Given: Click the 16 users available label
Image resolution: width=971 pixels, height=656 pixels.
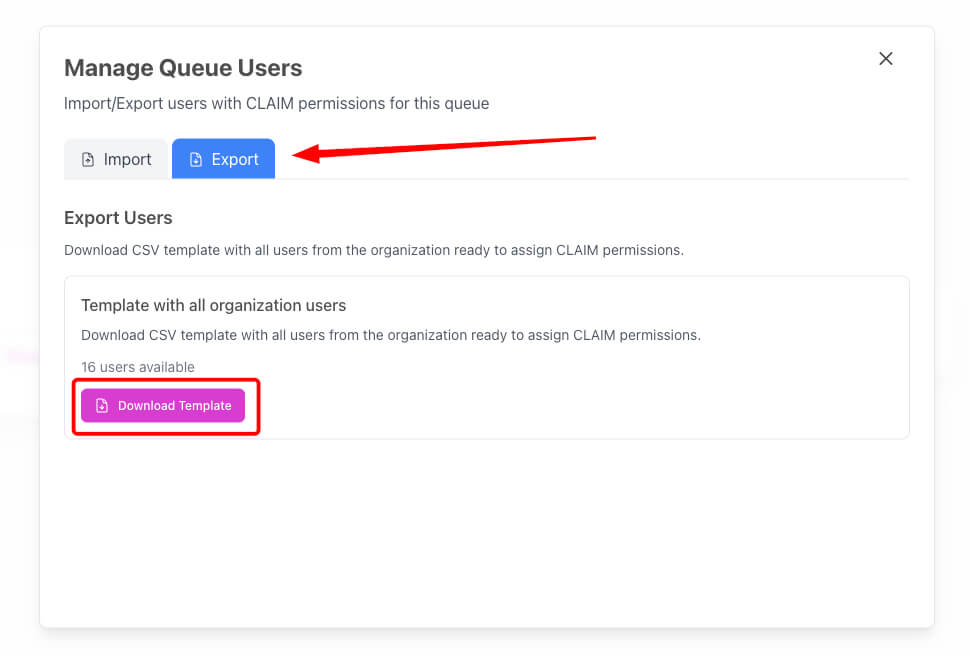Looking at the screenshot, I should point(138,367).
